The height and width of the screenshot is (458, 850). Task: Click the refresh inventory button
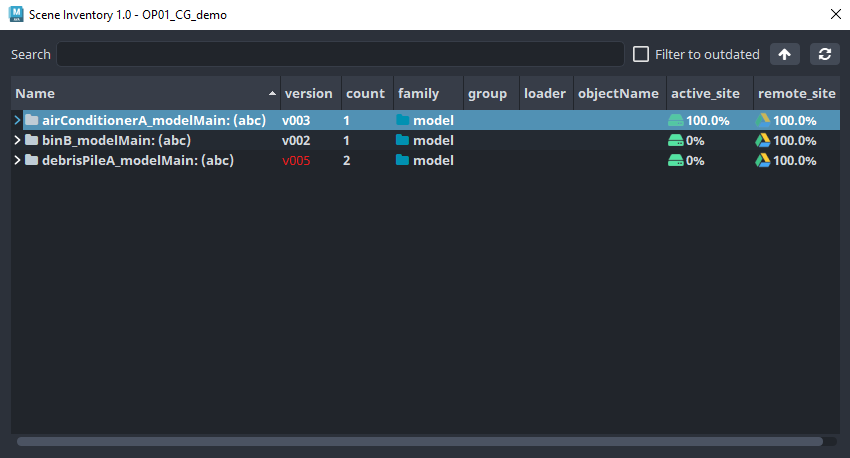(825, 54)
